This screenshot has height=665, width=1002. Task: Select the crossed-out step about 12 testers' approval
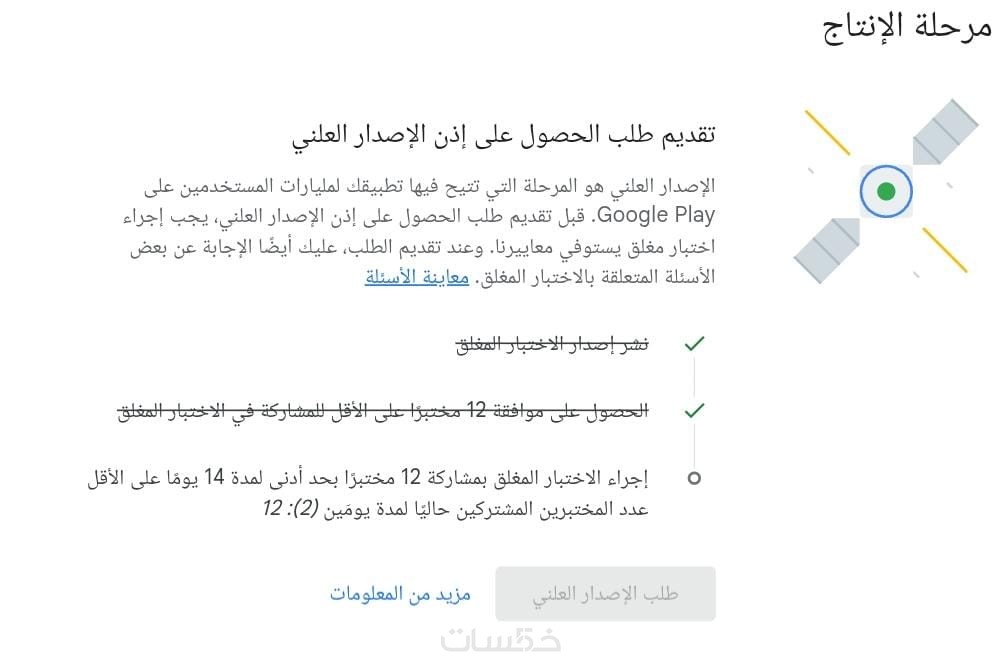[x=383, y=411]
